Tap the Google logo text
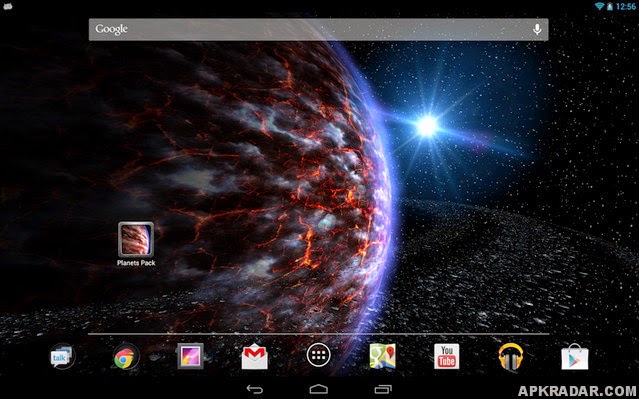The height and width of the screenshot is (399, 639). point(111,29)
